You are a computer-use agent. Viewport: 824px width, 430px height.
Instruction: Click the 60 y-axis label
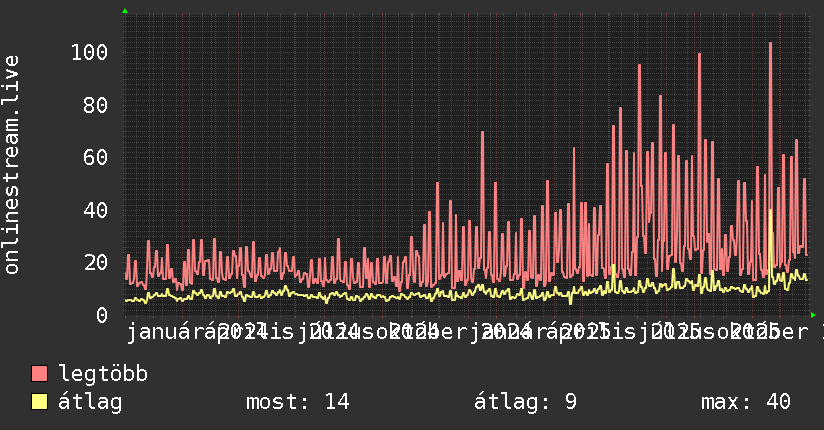pyautogui.click(x=96, y=157)
